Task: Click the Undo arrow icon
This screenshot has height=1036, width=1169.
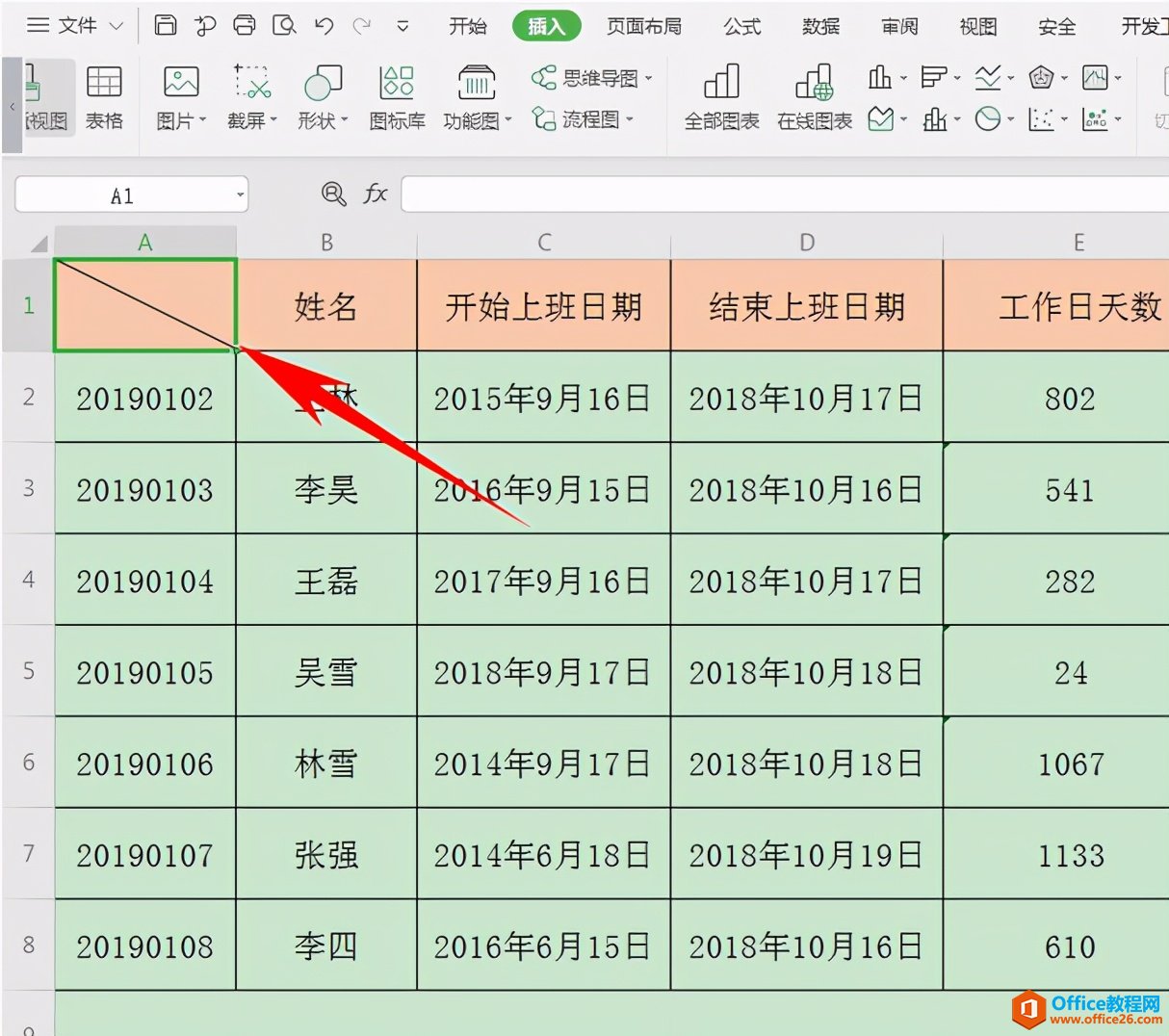Action: click(x=325, y=26)
